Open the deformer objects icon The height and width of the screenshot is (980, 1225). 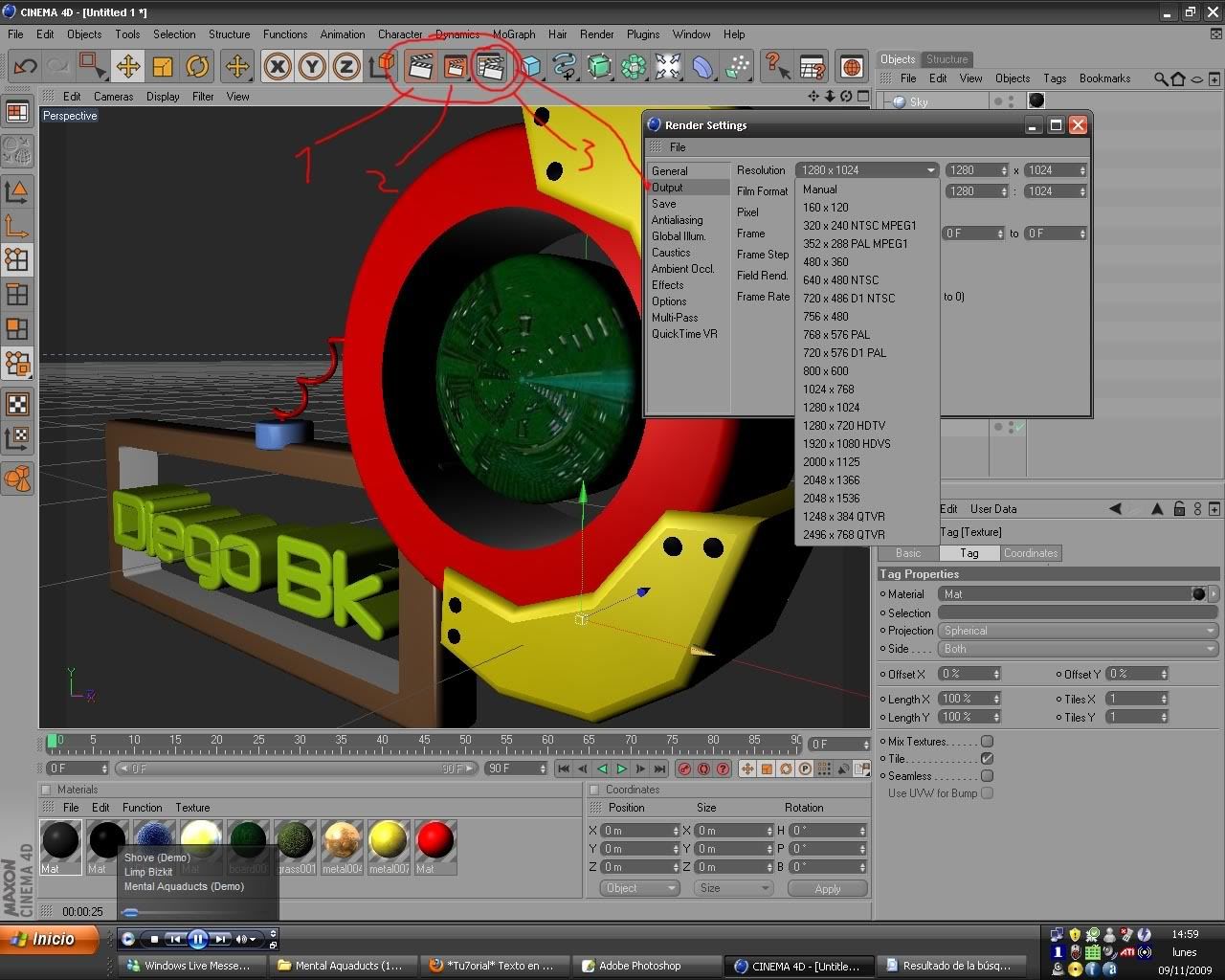(x=702, y=66)
